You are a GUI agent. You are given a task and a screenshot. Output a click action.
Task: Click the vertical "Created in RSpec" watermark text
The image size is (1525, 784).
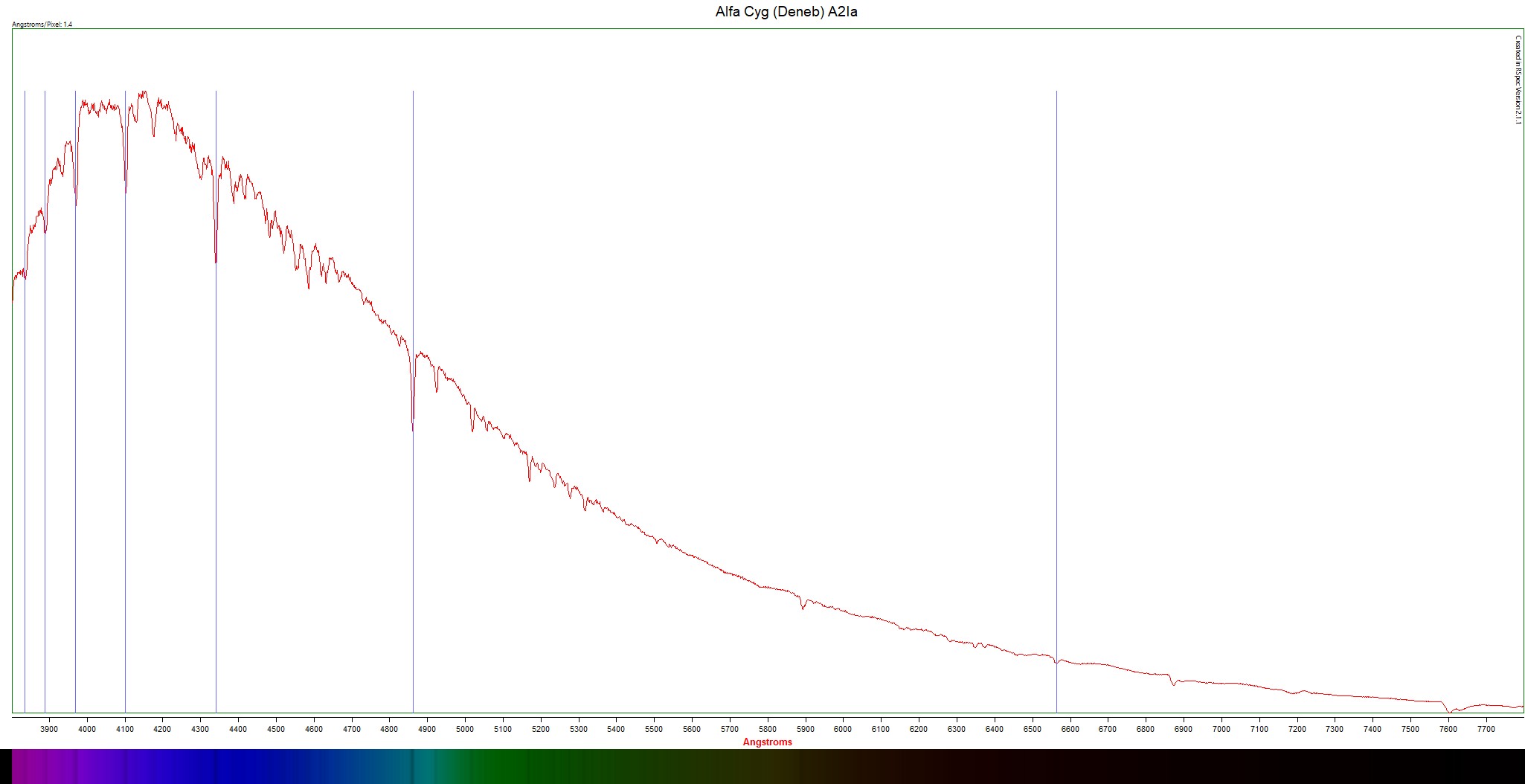click(1518, 80)
